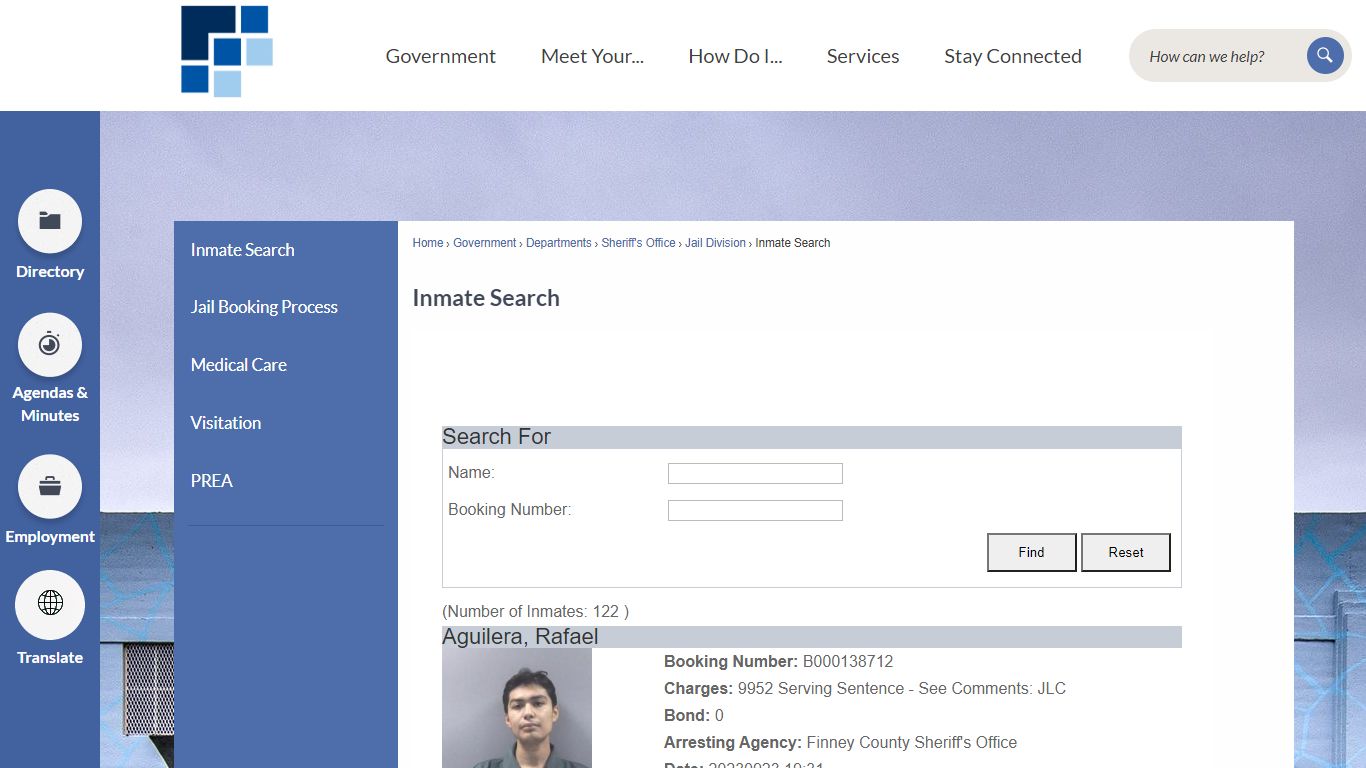The height and width of the screenshot is (768, 1366).
Task: Click the Reset button
Action: coord(1126,552)
